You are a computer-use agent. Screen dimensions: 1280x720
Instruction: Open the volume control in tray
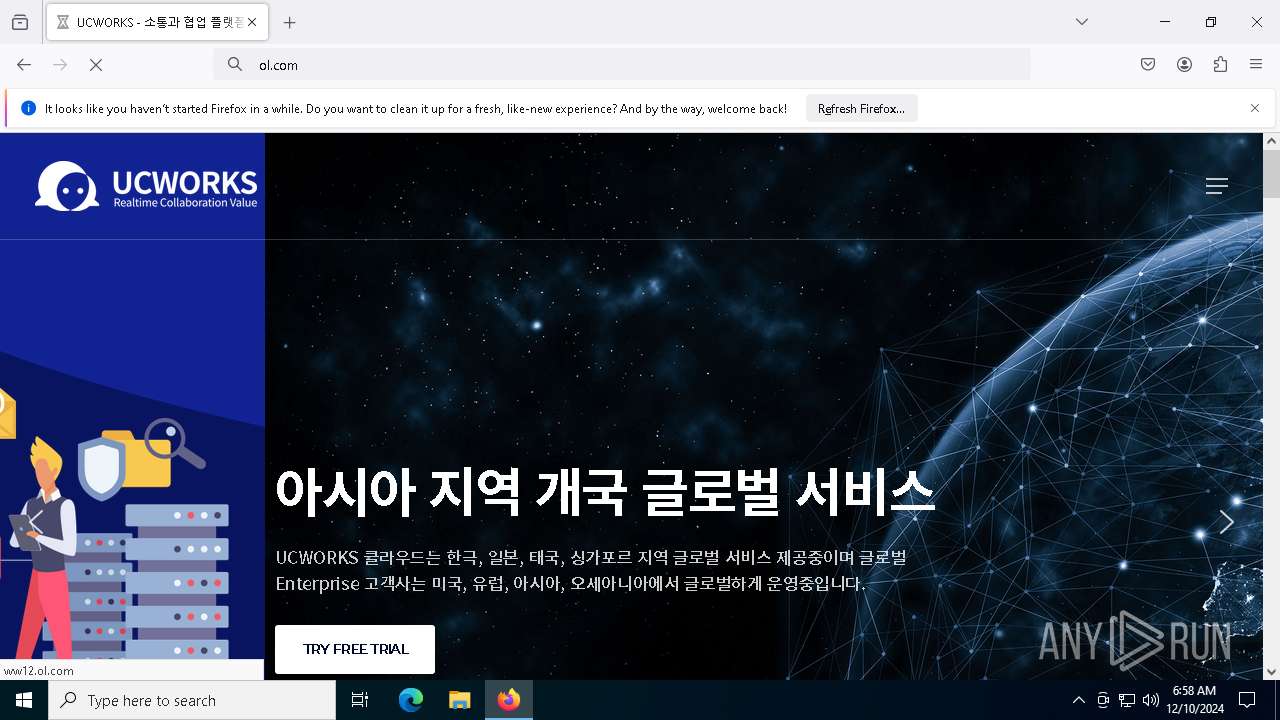coord(1151,700)
